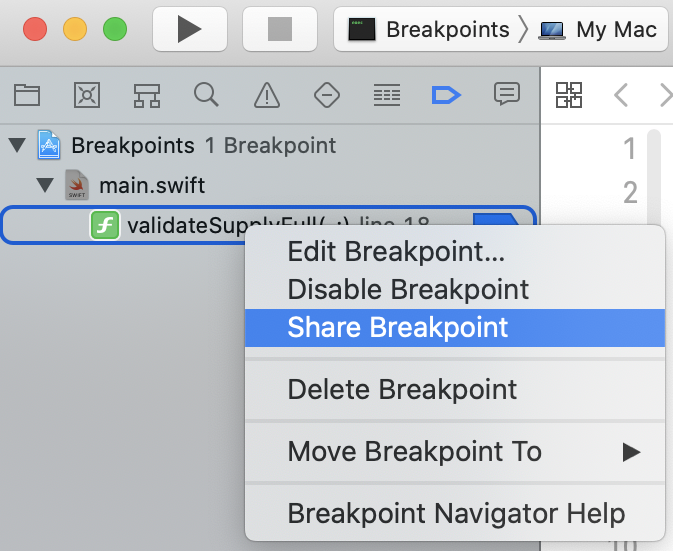The image size is (673, 551).
Task: Expand the Move Breakpoint To submenu arrow
Action: coord(631,452)
